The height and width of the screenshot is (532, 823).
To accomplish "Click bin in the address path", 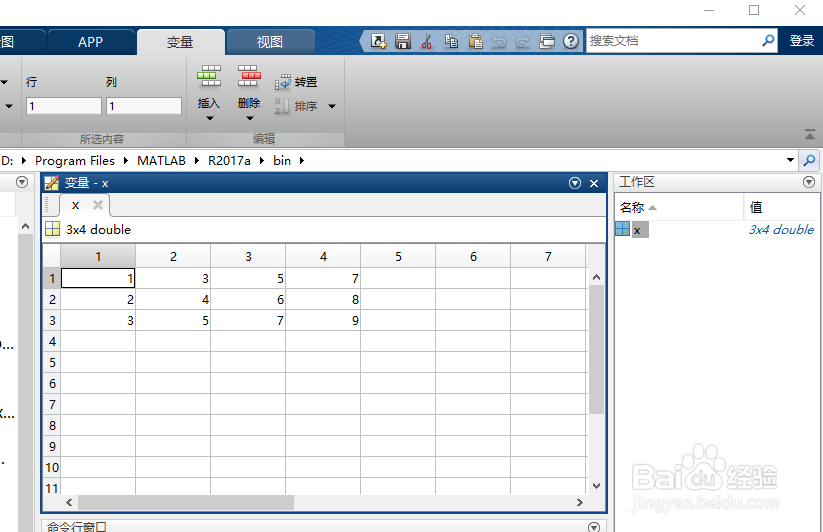I will pyautogui.click(x=282, y=161).
